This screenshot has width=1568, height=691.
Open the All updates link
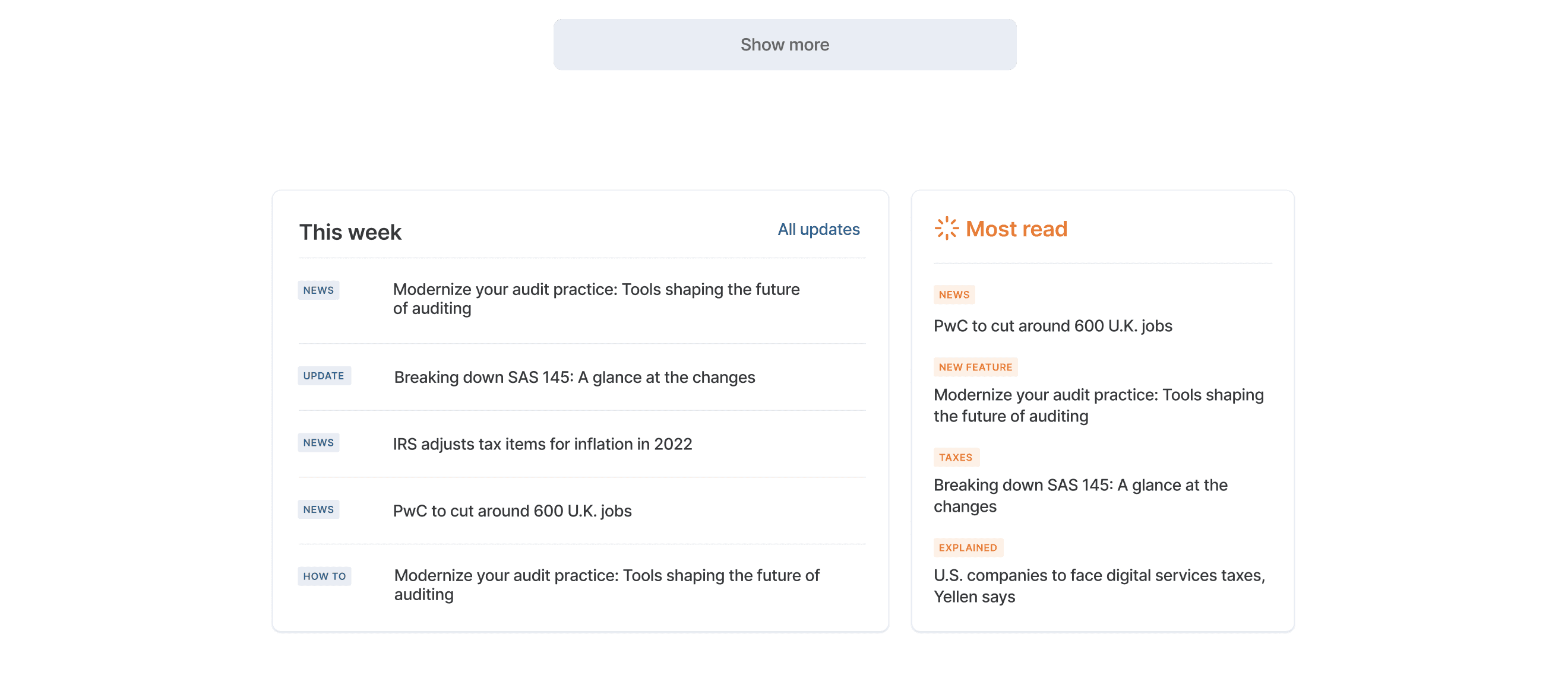[818, 229]
